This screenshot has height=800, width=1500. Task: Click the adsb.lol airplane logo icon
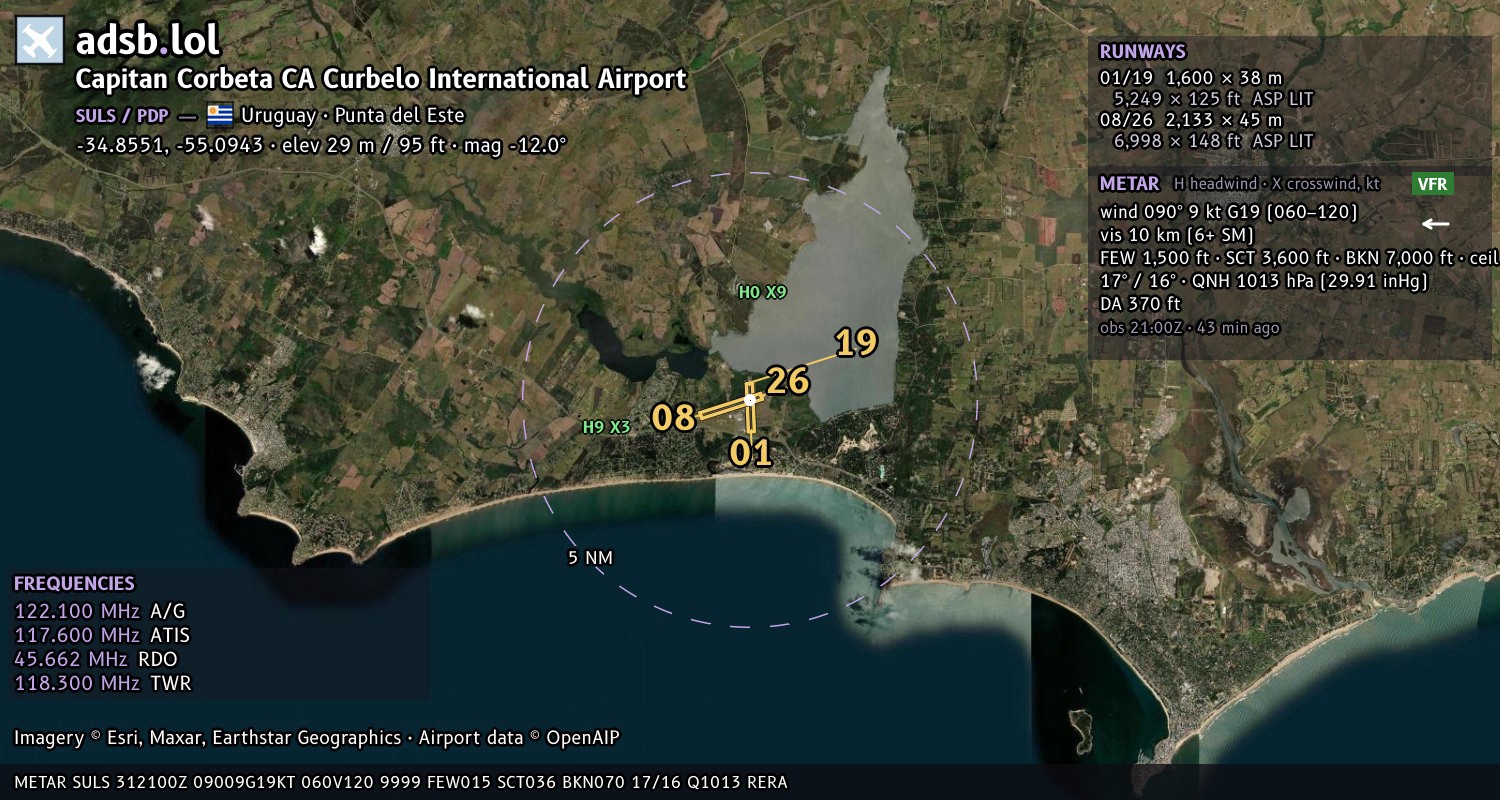tap(40, 41)
